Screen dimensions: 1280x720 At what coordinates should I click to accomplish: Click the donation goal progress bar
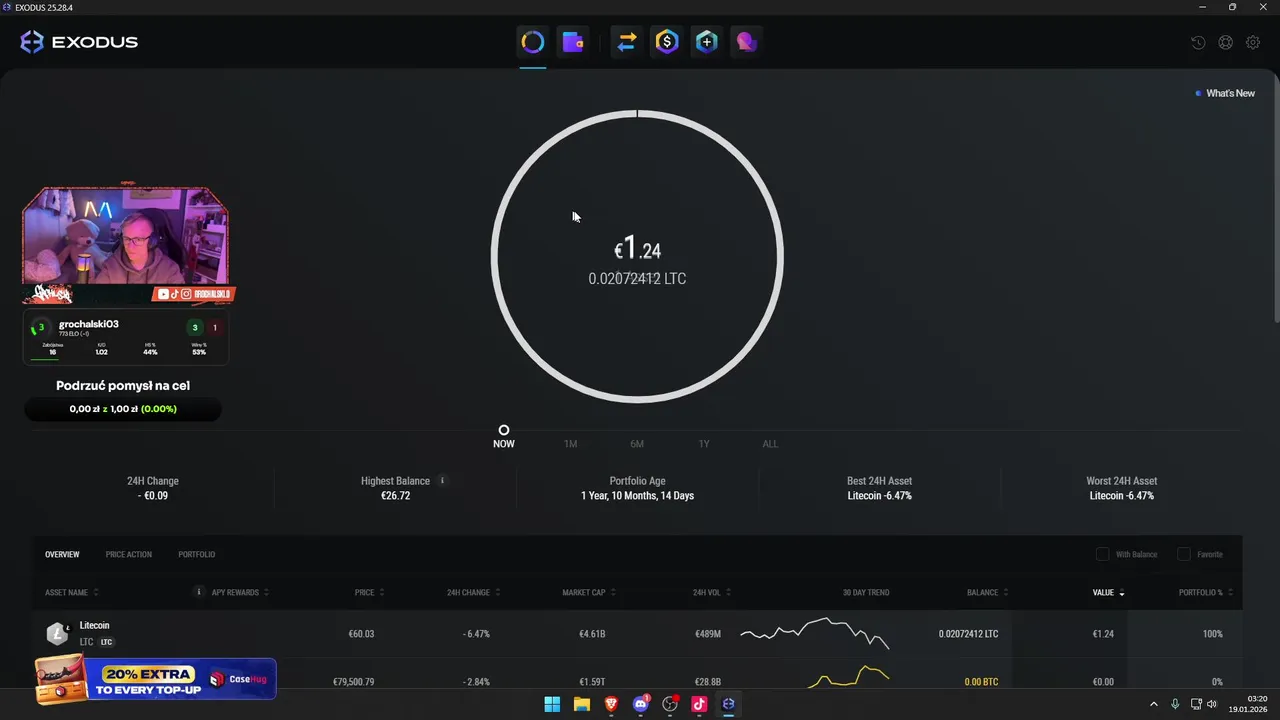tap(122, 409)
